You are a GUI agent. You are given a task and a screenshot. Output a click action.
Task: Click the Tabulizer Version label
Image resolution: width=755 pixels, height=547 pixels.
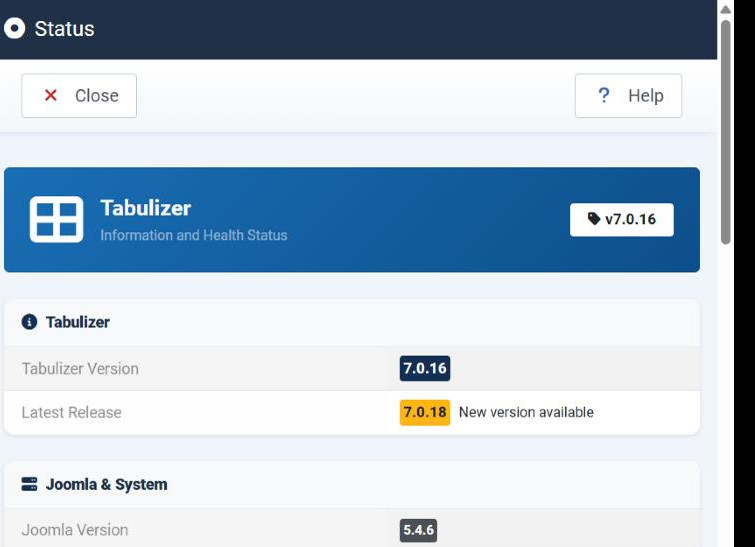coord(80,368)
